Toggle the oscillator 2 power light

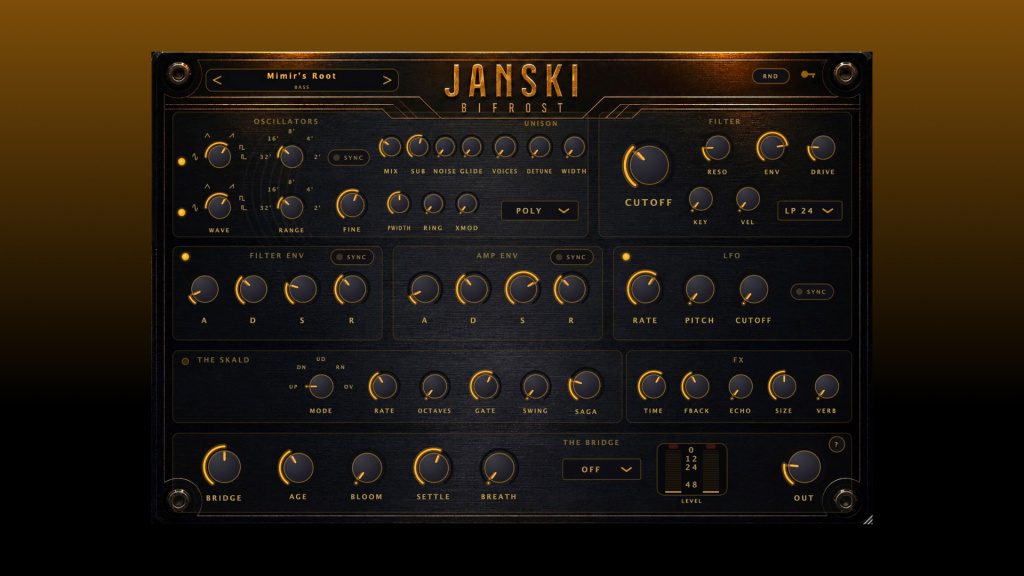(x=182, y=212)
